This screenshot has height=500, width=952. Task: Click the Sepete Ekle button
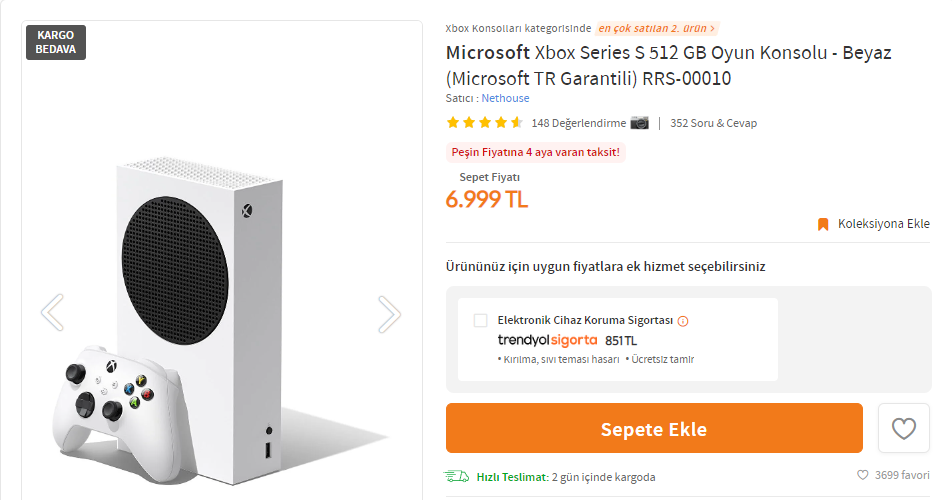(x=654, y=429)
